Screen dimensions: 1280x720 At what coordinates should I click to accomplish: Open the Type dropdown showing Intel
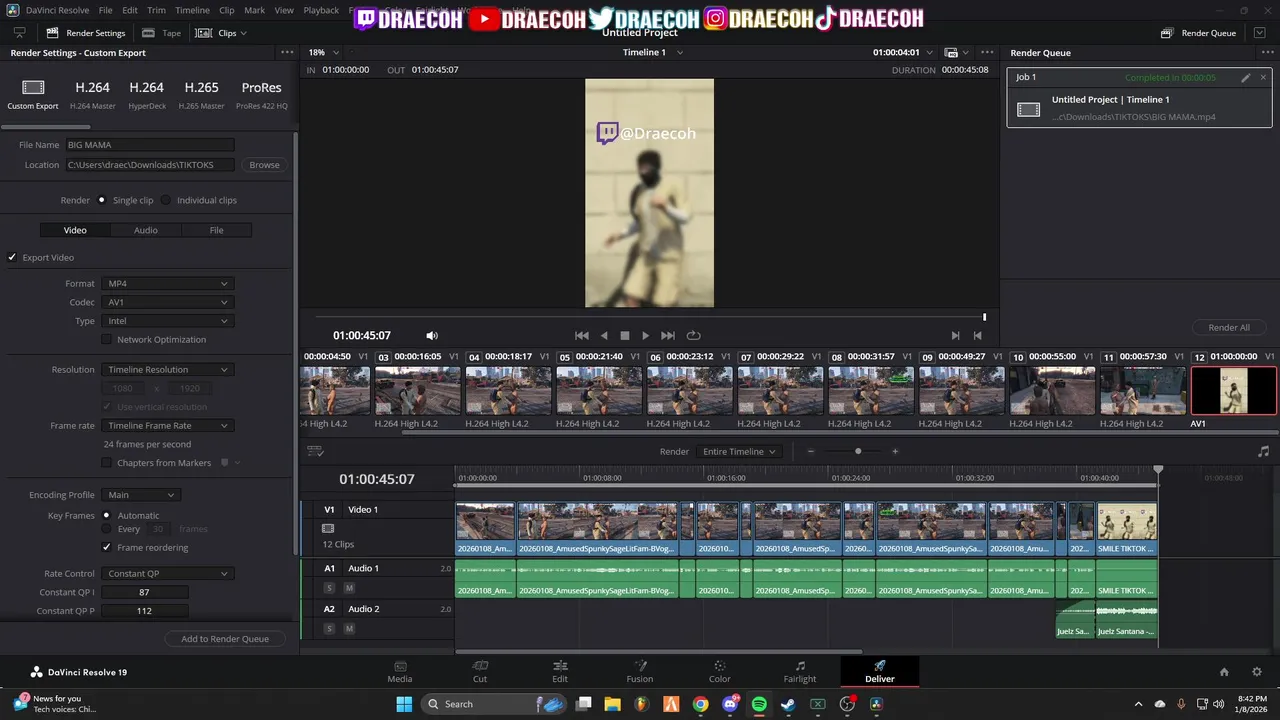coord(167,321)
